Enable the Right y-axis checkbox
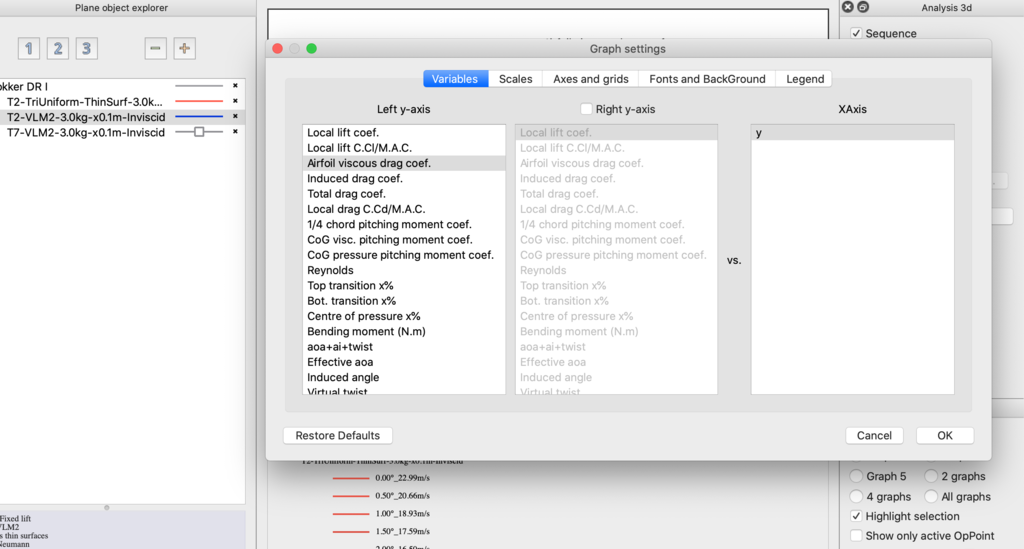This screenshot has width=1024, height=549. pyautogui.click(x=586, y=109)
